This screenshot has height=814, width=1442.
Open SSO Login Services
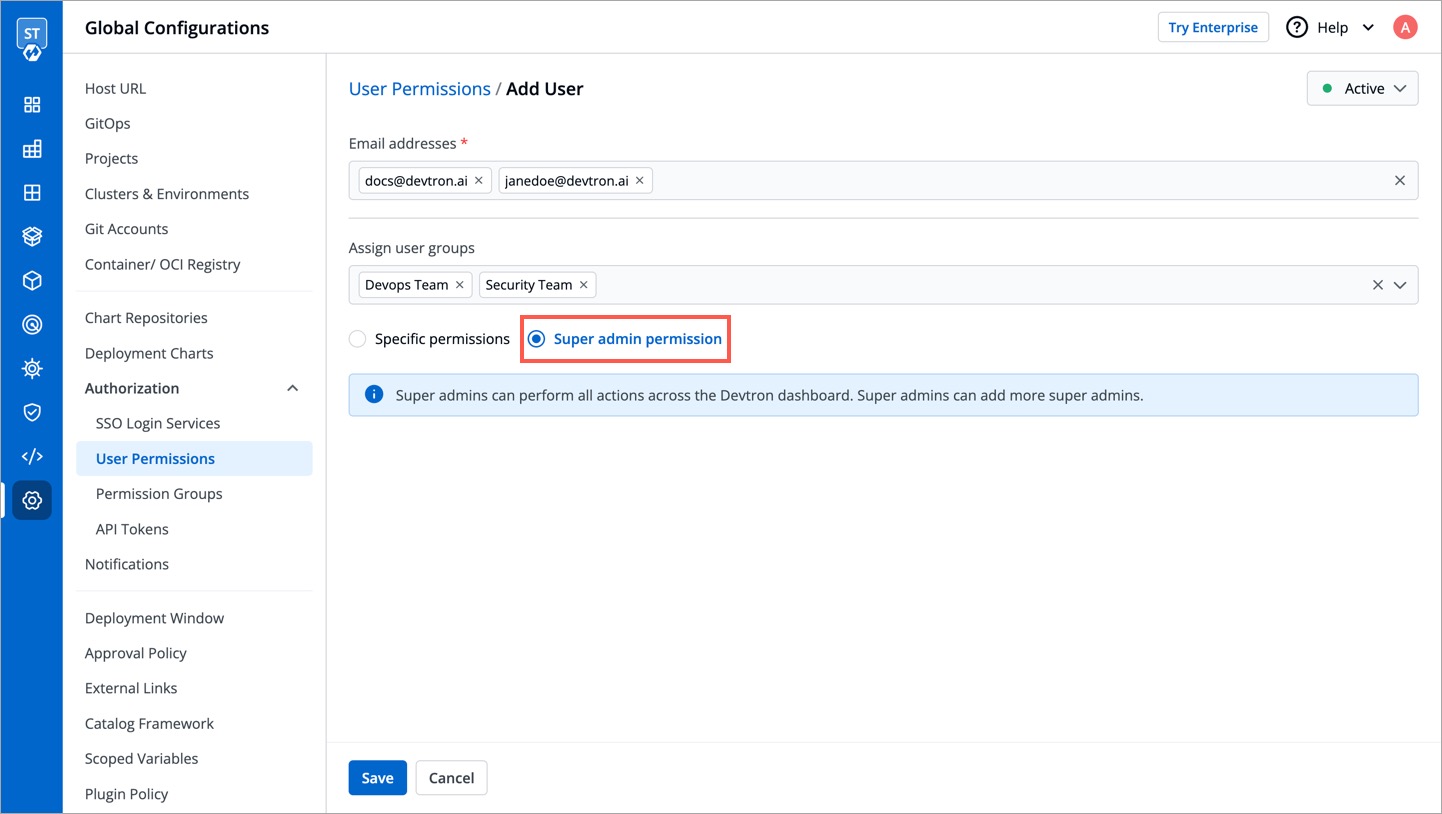pos(158,423)
